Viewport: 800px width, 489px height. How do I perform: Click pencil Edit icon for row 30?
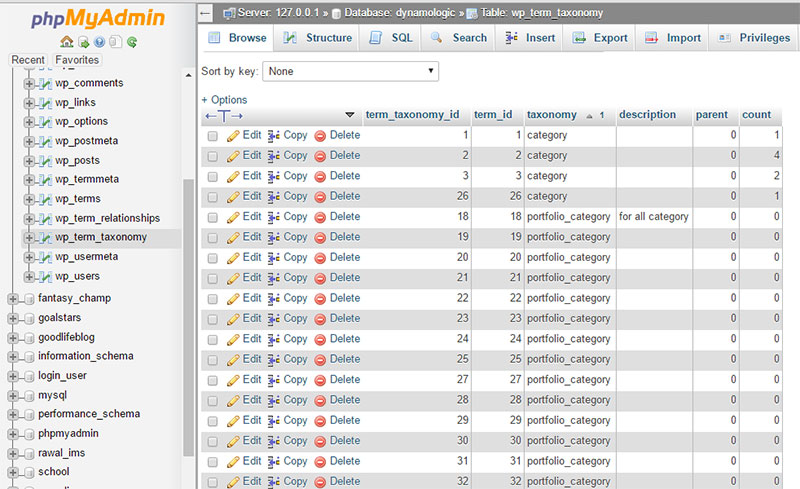233,442
